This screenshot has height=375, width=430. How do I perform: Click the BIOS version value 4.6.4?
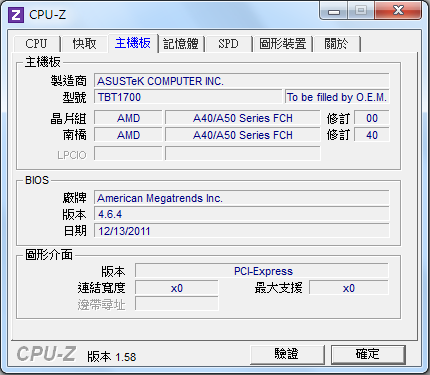[242, 214]
